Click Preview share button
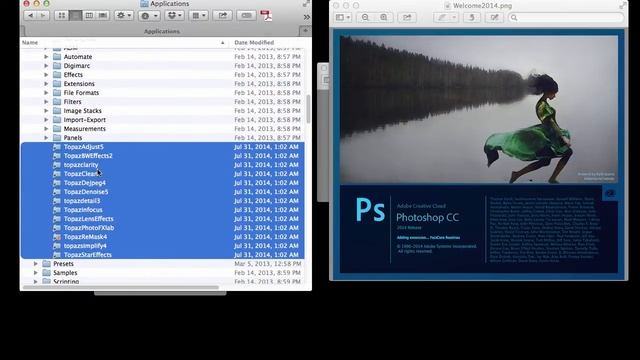The width and height of the screenshot is (640, 360). click(x=407, y=17)
